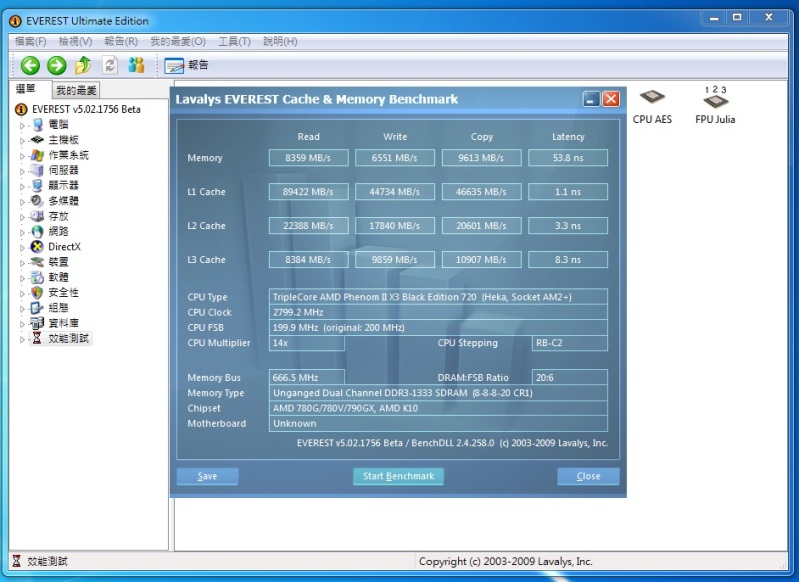Open the 檔案(F) menu
799x582 pixels.
[x=31, y=41]
